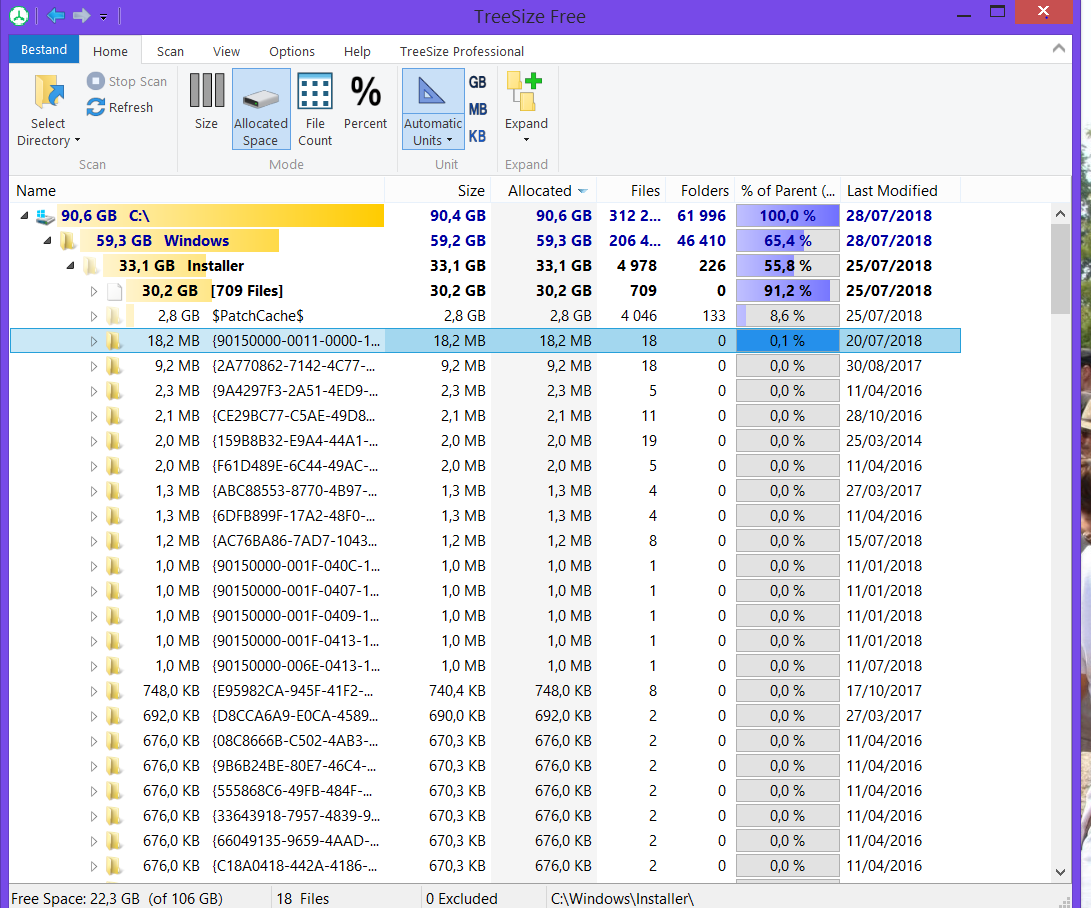The width and height of the screenshot is (1091, 908).
Task: Click folder icon of {F61D489E-6C44-49AC
Action: coord(114,466)
